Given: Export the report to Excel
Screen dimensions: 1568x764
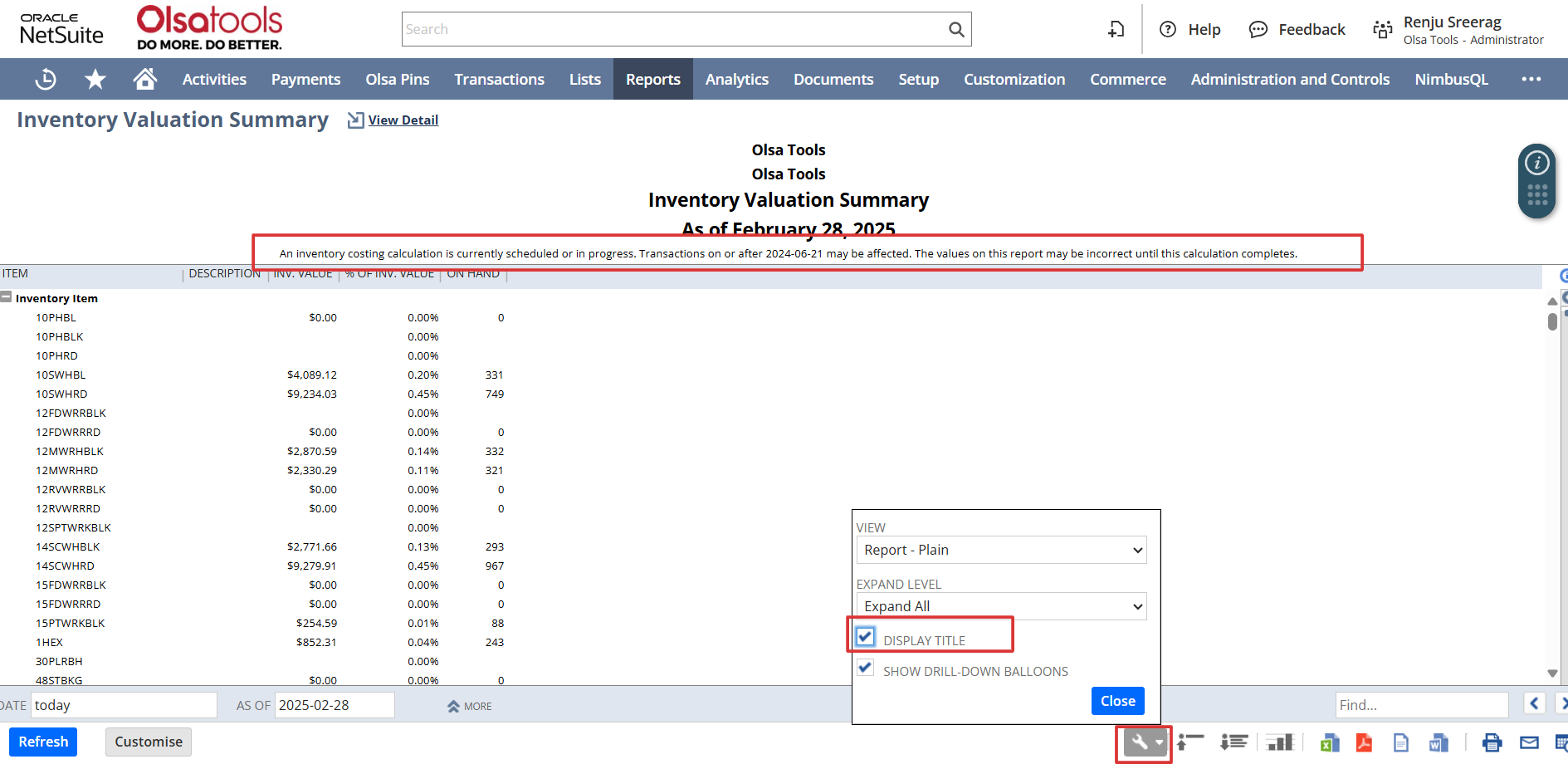Looking at the screenshot, I should 1330,742.
